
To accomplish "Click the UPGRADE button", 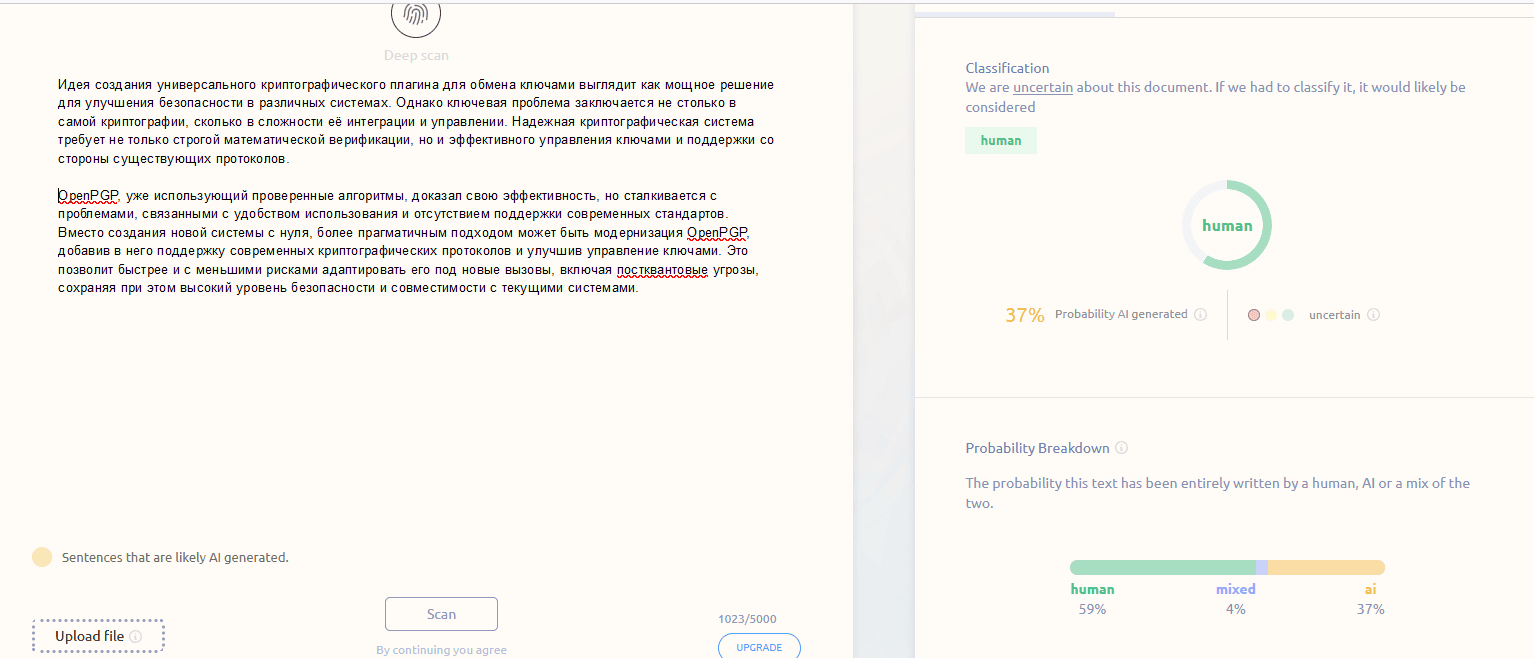I will click(x=759, y=646).
